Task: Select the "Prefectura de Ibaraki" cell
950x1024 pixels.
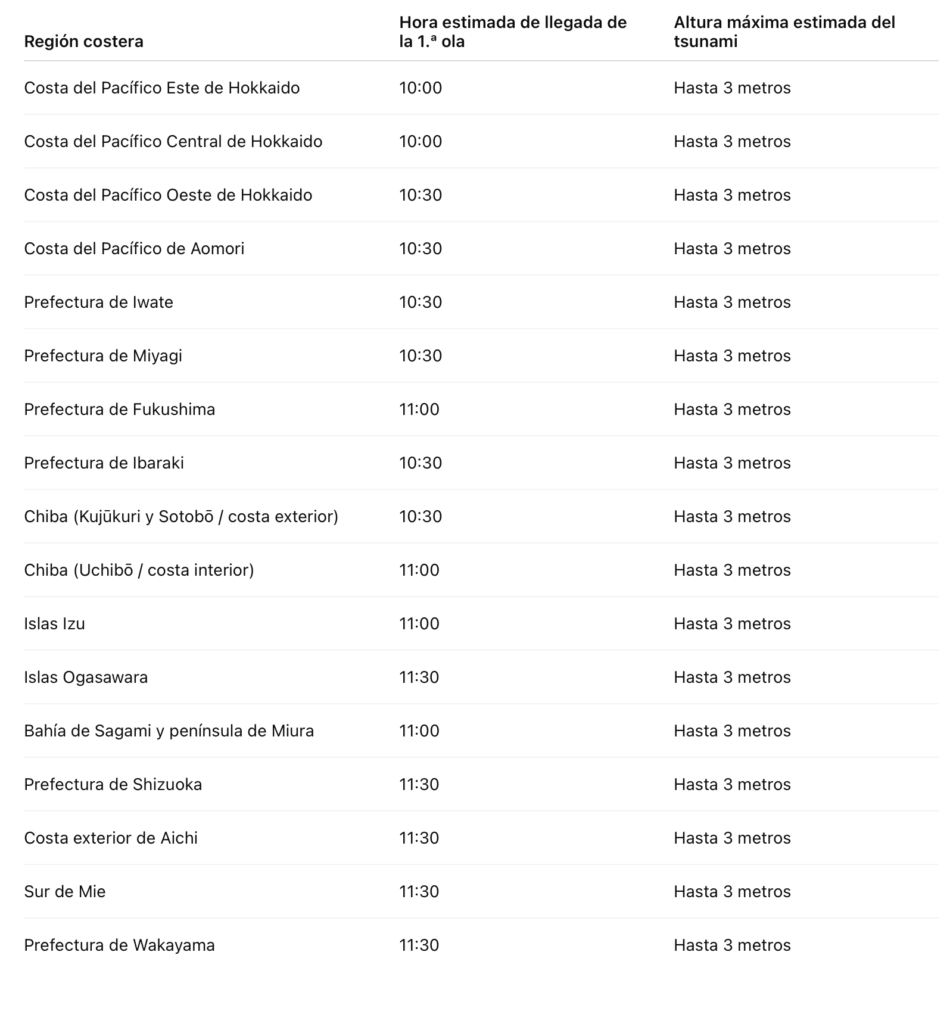Action: [104, 463]
